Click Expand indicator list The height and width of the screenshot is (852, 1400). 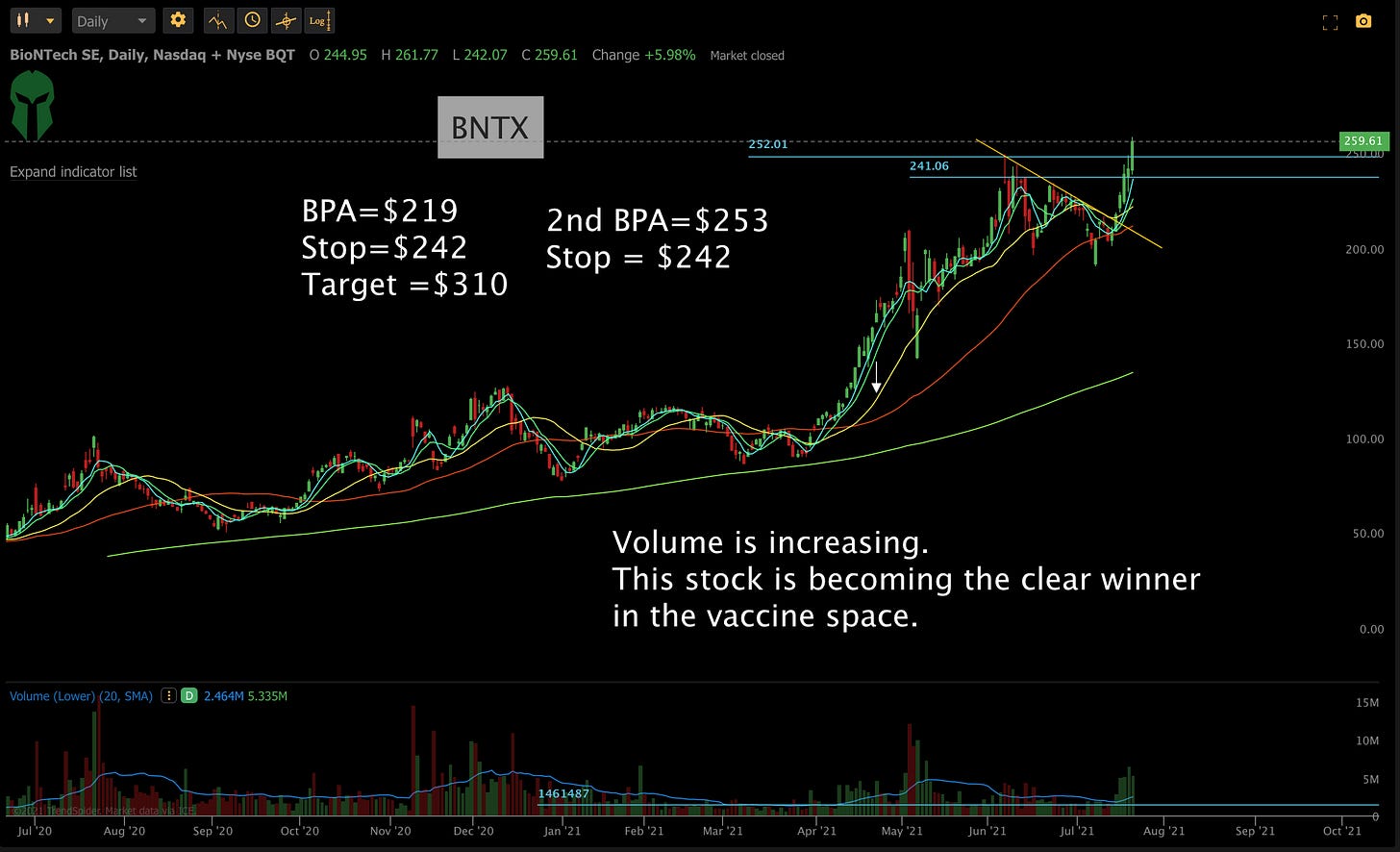(73, 172)
